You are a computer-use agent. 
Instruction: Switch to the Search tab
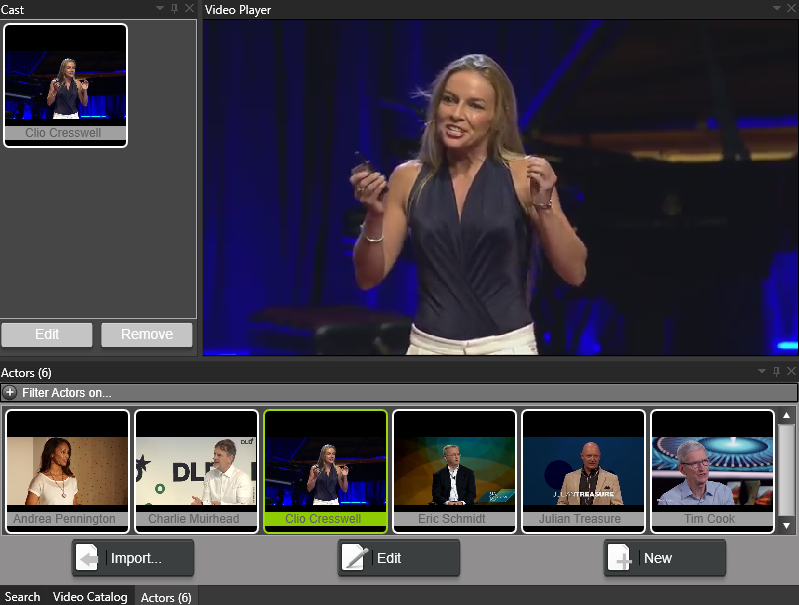click(x=22, y=597)
